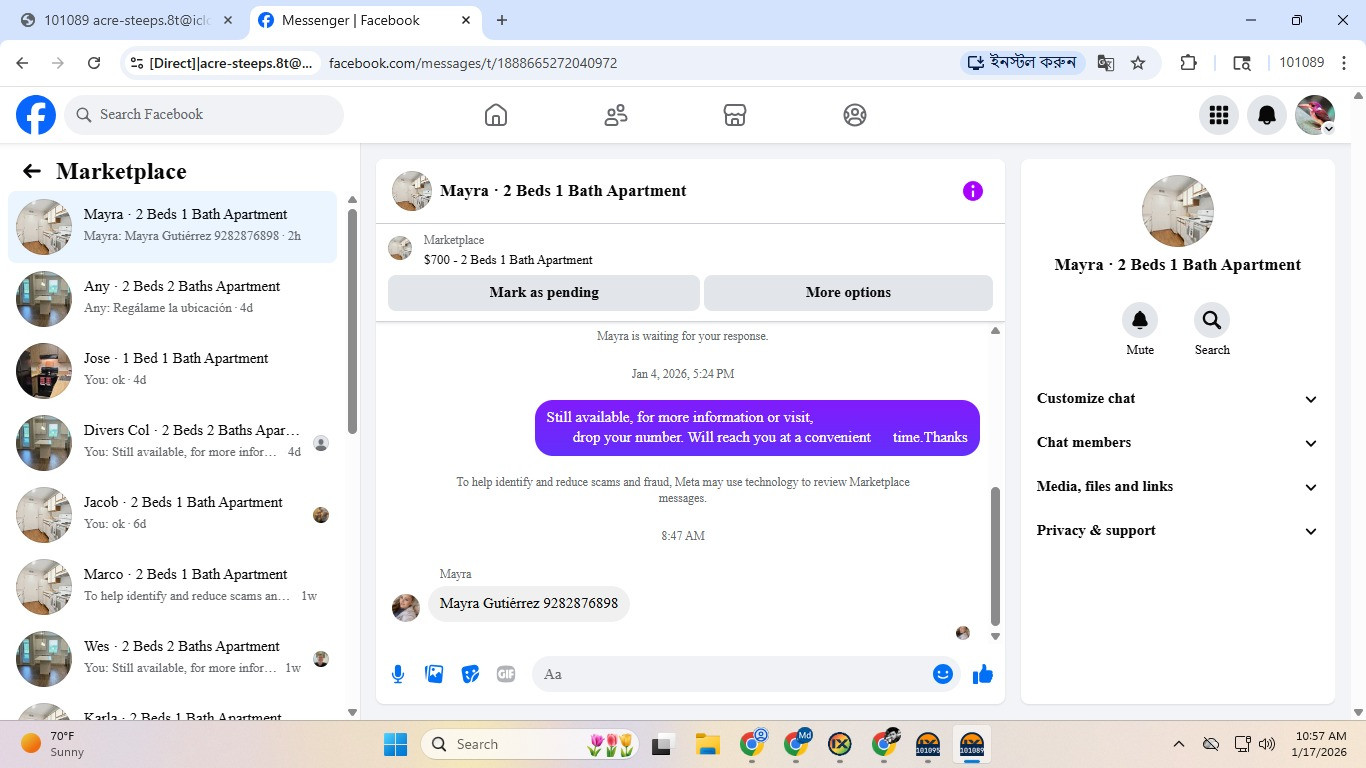The width and height of the screenshot is (1366, 768).
Task: Click the Install app button in address bar
Action: pos(1023,63)
